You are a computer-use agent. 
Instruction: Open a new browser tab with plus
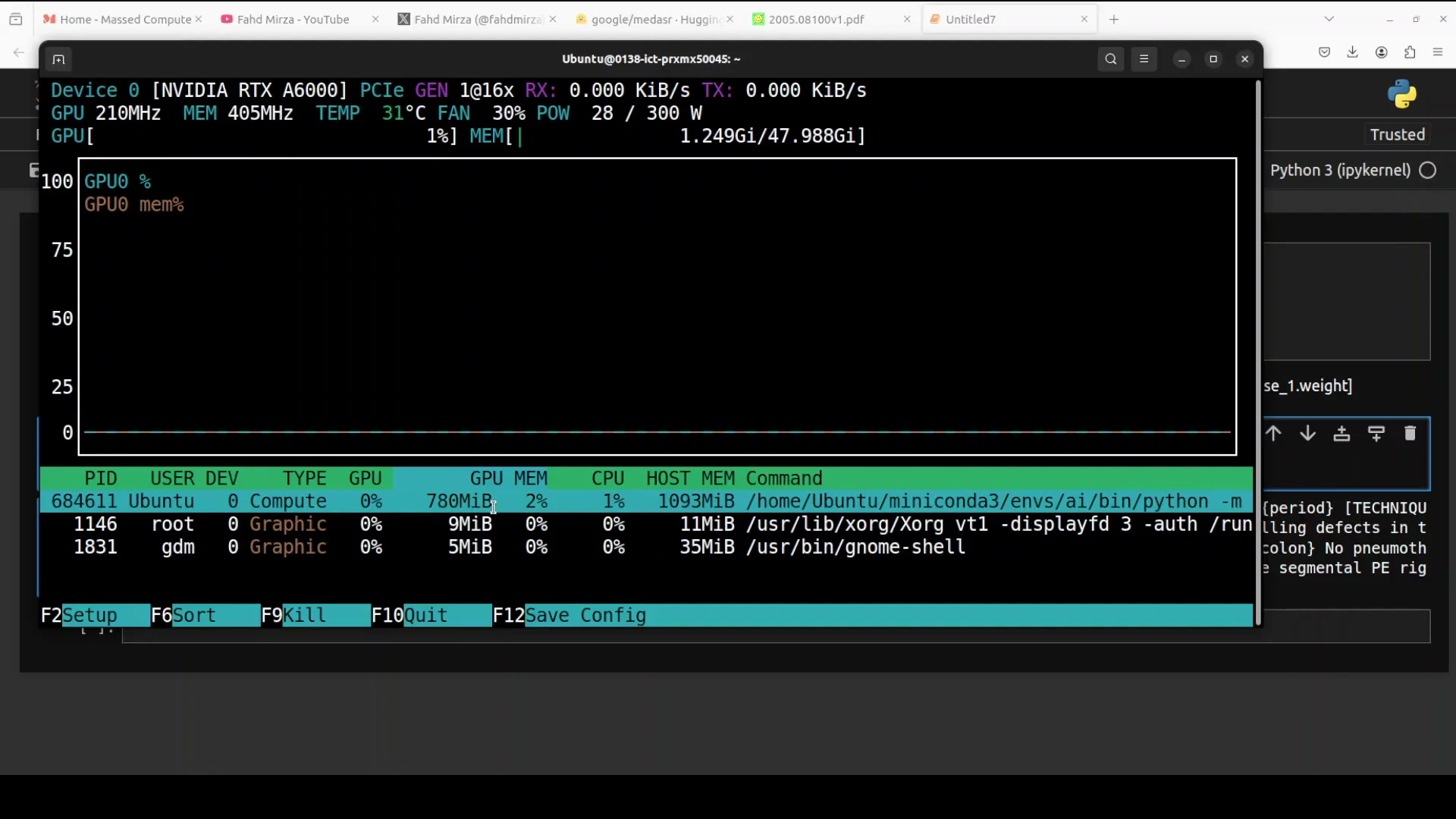click(1114, 20)
